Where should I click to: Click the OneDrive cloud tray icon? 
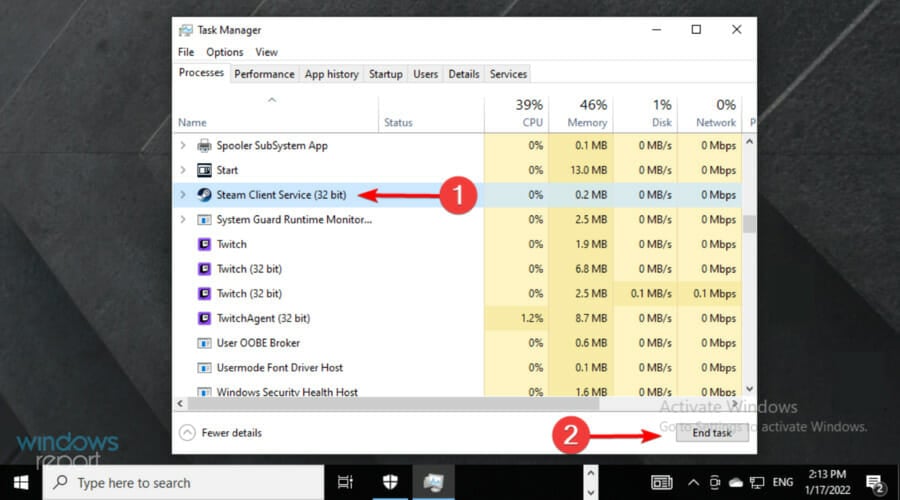click(736, 483)
